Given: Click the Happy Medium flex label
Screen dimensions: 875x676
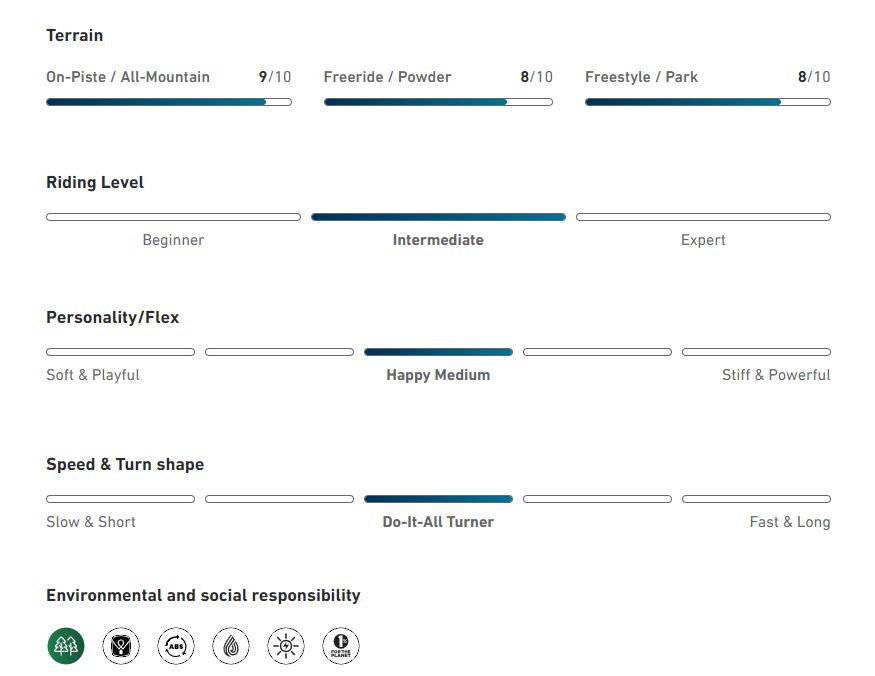Looking at the screenshot, I should coord(438,375).
